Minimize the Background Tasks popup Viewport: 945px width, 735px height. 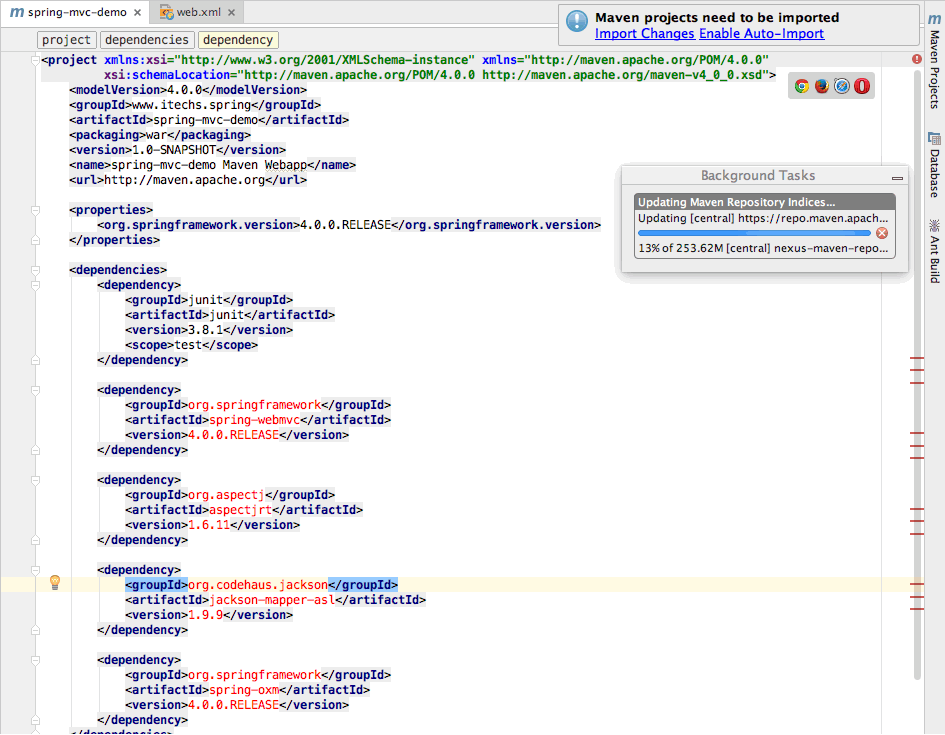897,178
